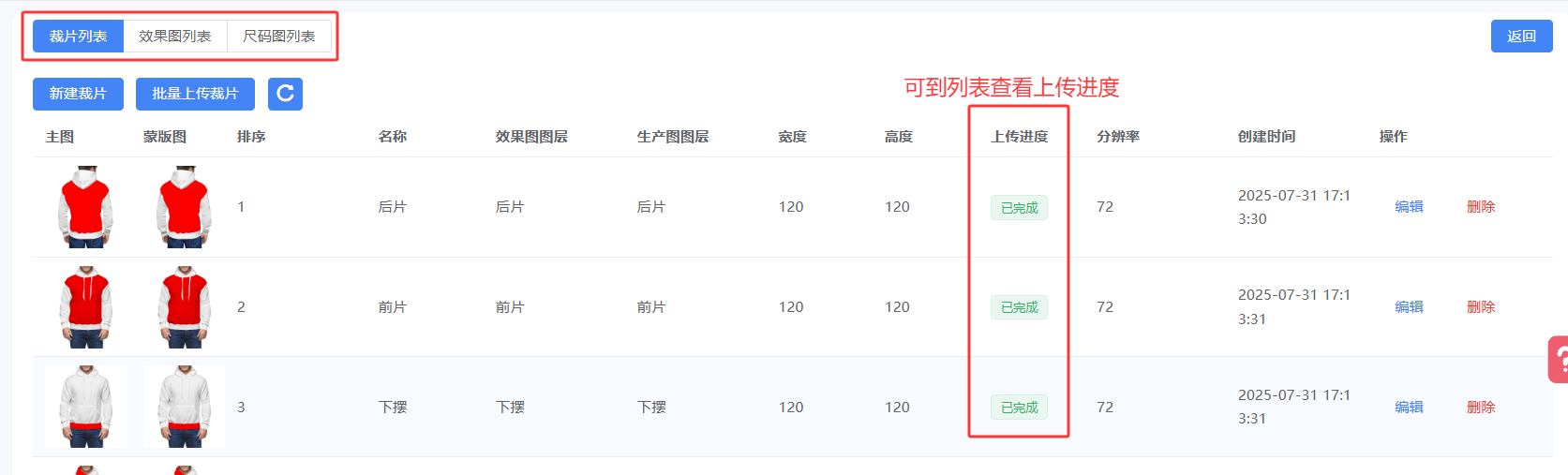Edit the 后片 row

pyautogui.click(x=1409, y=207)
